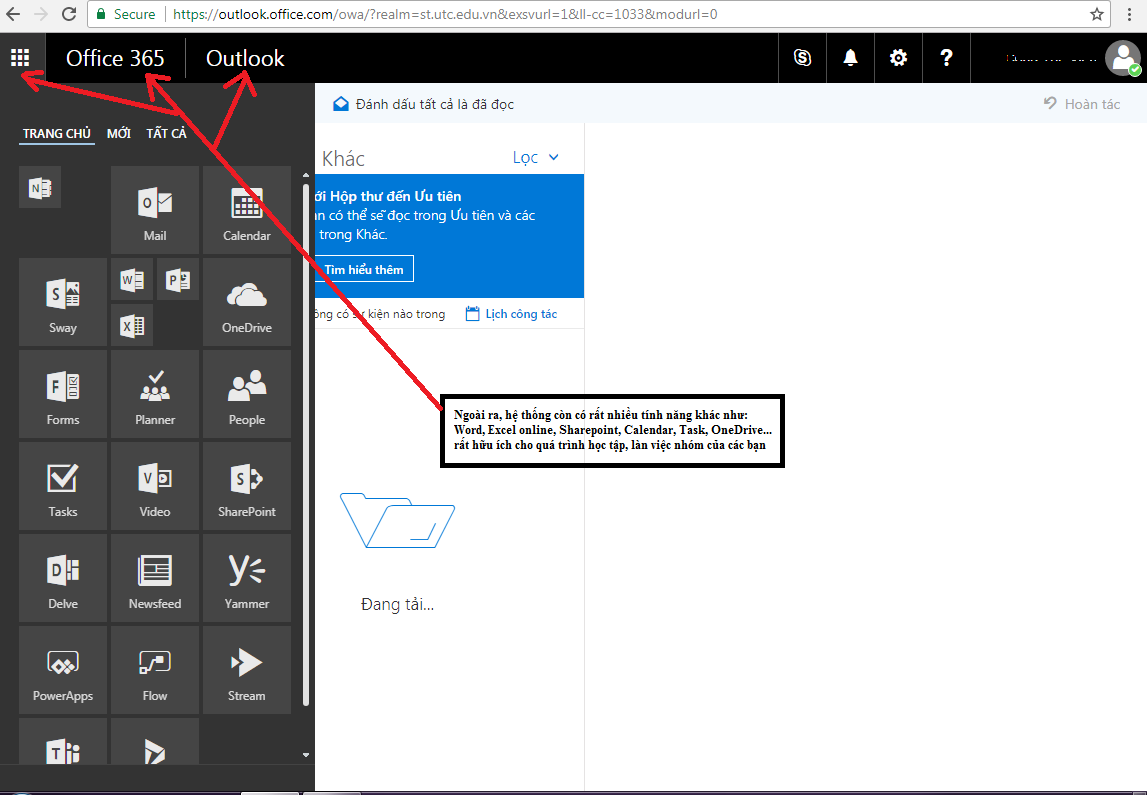The width and height of the screenshot is (1147, 795).
Task: Click the Office 365 header link
Action: coord(115,58)
